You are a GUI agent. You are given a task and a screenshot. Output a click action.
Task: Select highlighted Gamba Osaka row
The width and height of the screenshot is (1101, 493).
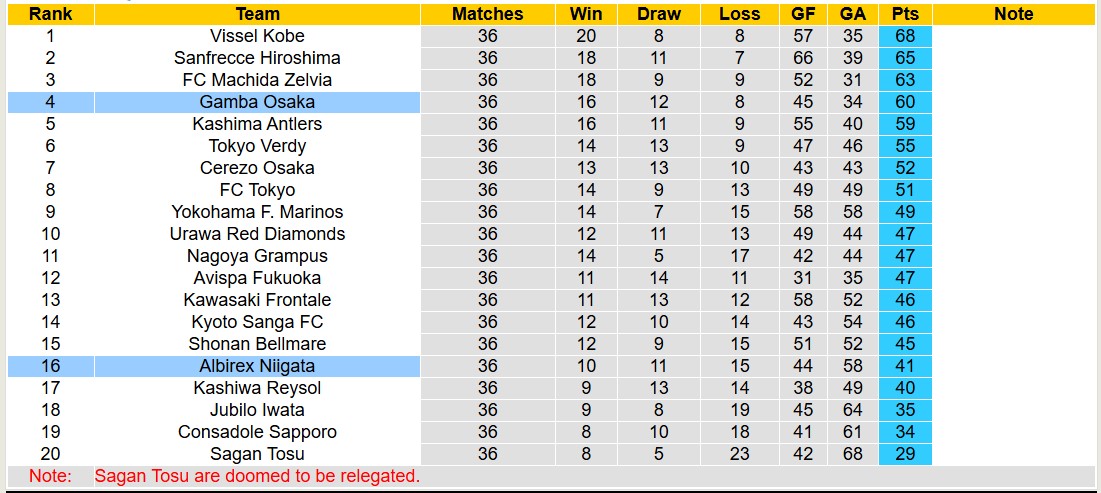(x=257, y=102)
